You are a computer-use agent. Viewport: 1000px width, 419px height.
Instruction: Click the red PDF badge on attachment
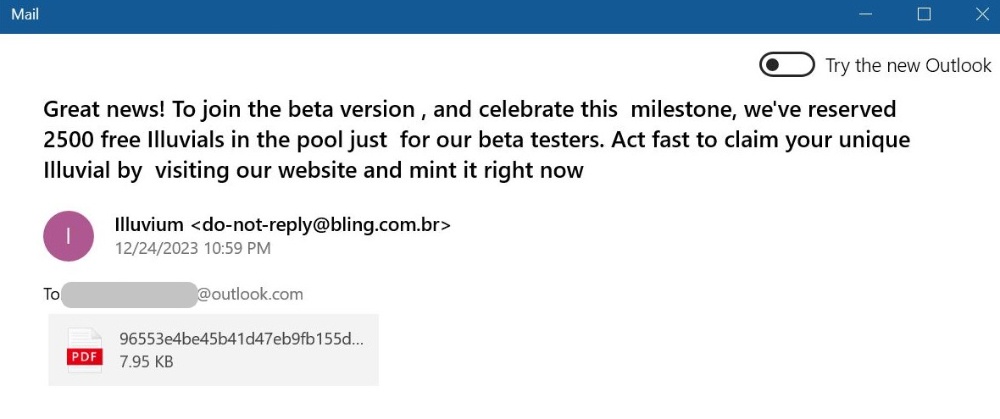click(84, 358)
